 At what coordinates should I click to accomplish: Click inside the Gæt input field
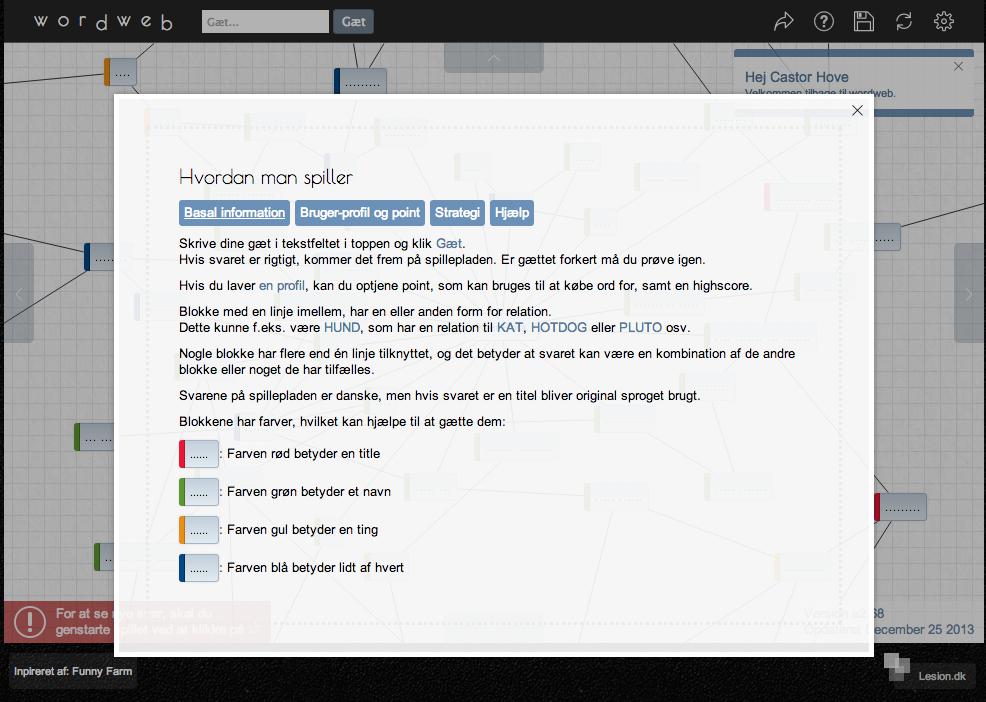tap(264, 20)
